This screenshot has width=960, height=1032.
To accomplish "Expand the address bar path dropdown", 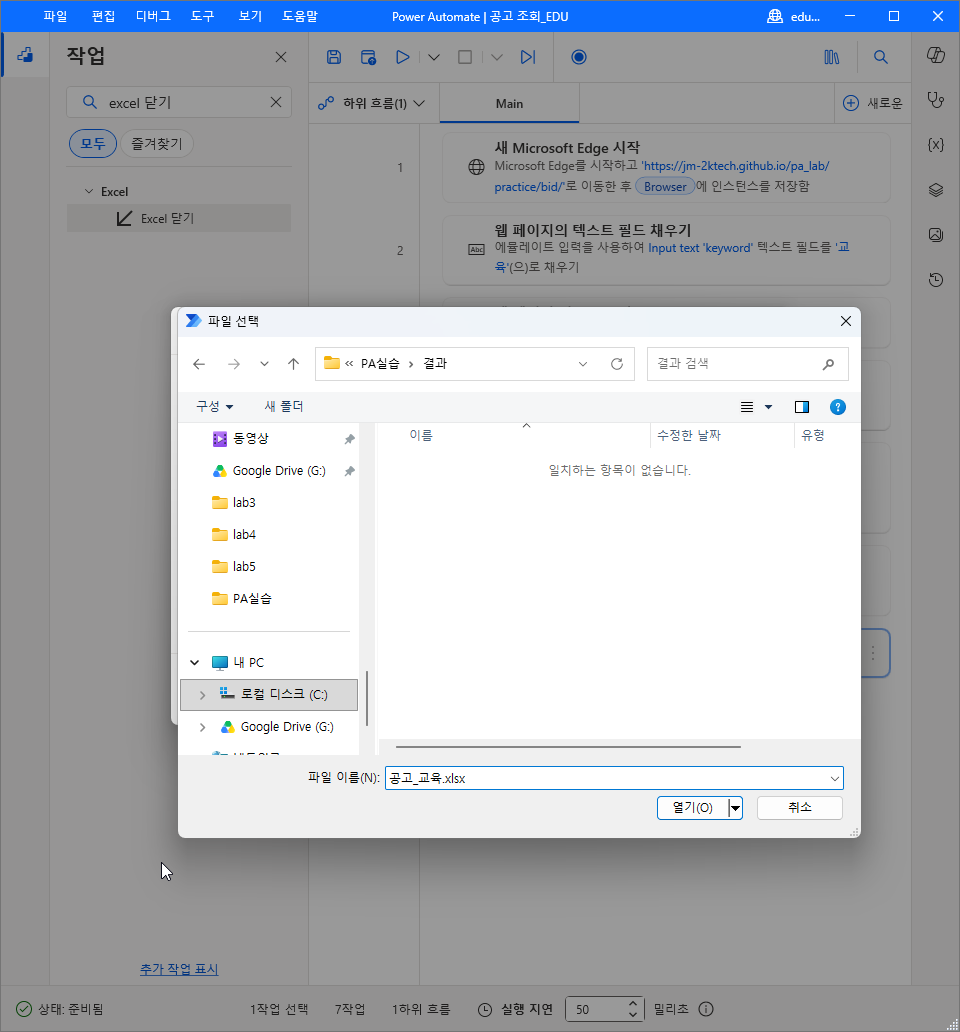I will (x=582, y=364).
